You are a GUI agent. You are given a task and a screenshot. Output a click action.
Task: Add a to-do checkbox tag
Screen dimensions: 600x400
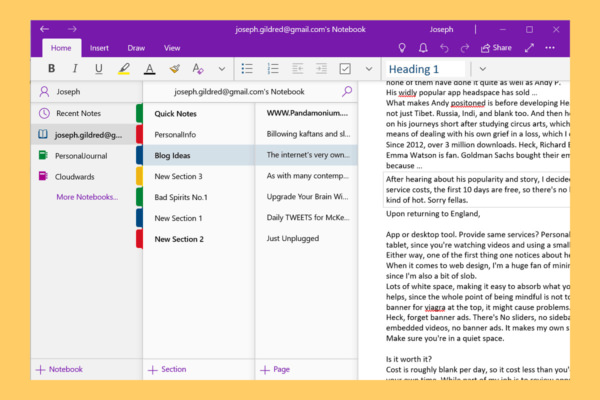pos(345,69)
